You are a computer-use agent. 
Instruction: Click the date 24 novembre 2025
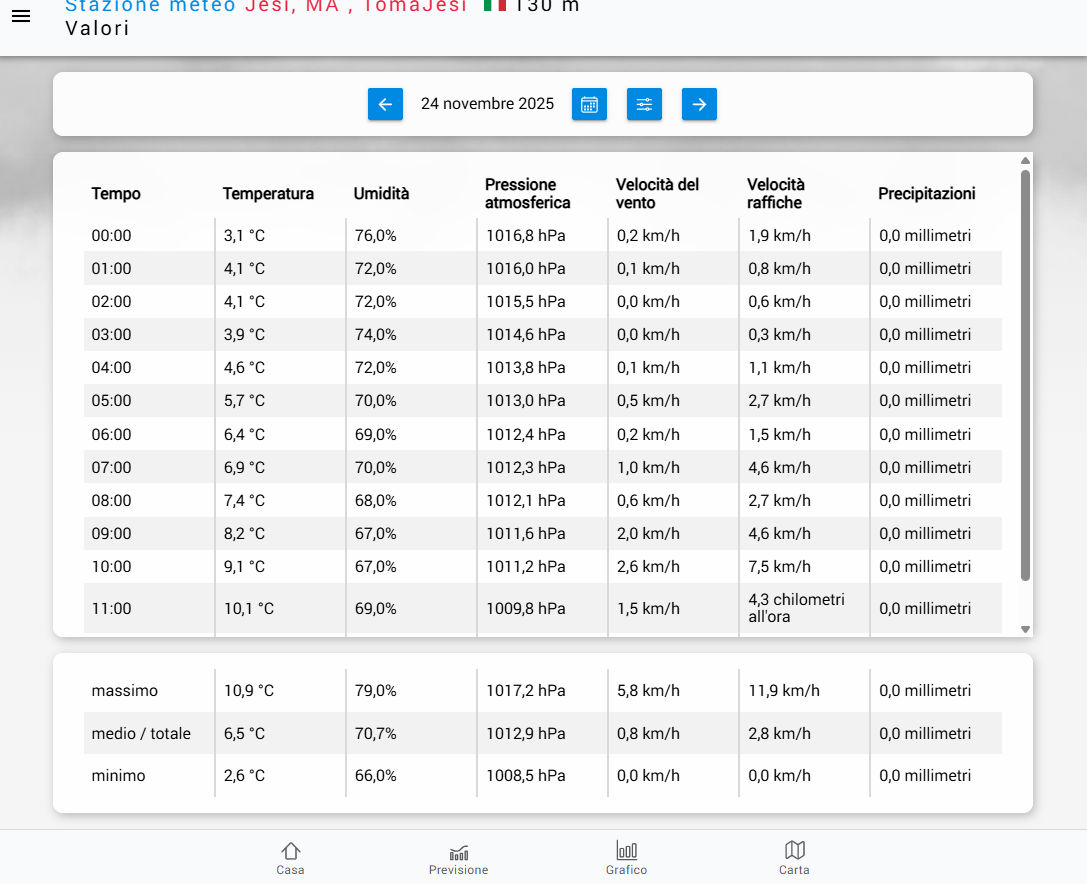487,104
